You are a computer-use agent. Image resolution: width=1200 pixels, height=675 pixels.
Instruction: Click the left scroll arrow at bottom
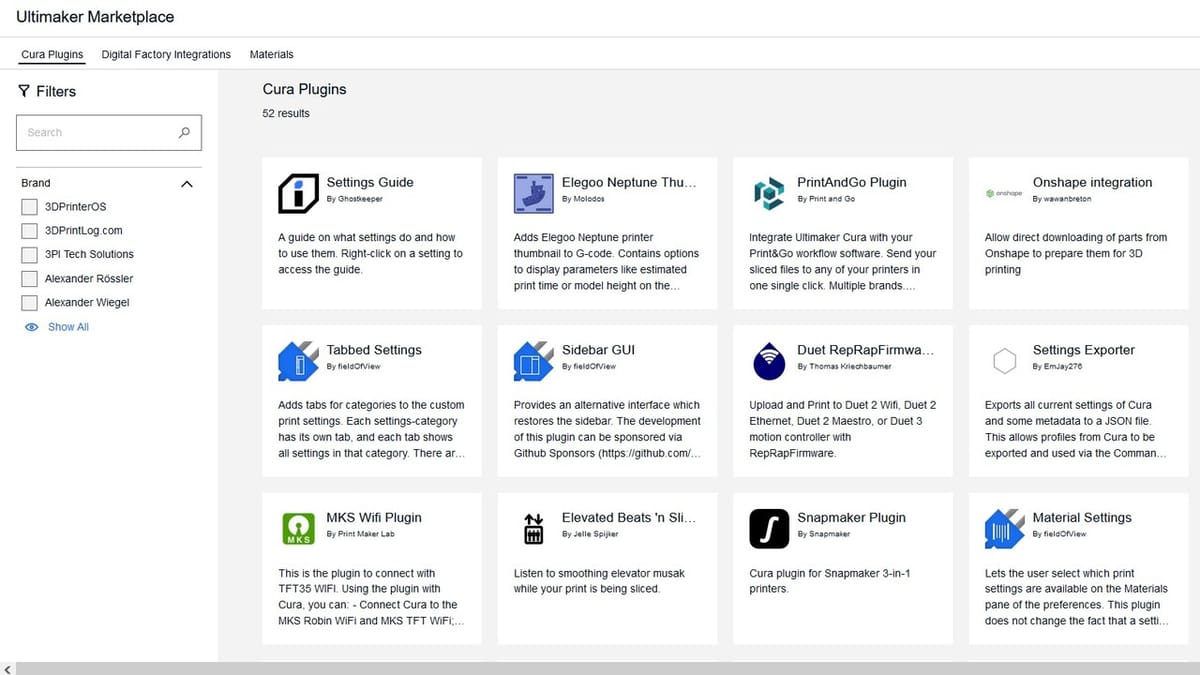pyautogui.click(x=8, y=668)
